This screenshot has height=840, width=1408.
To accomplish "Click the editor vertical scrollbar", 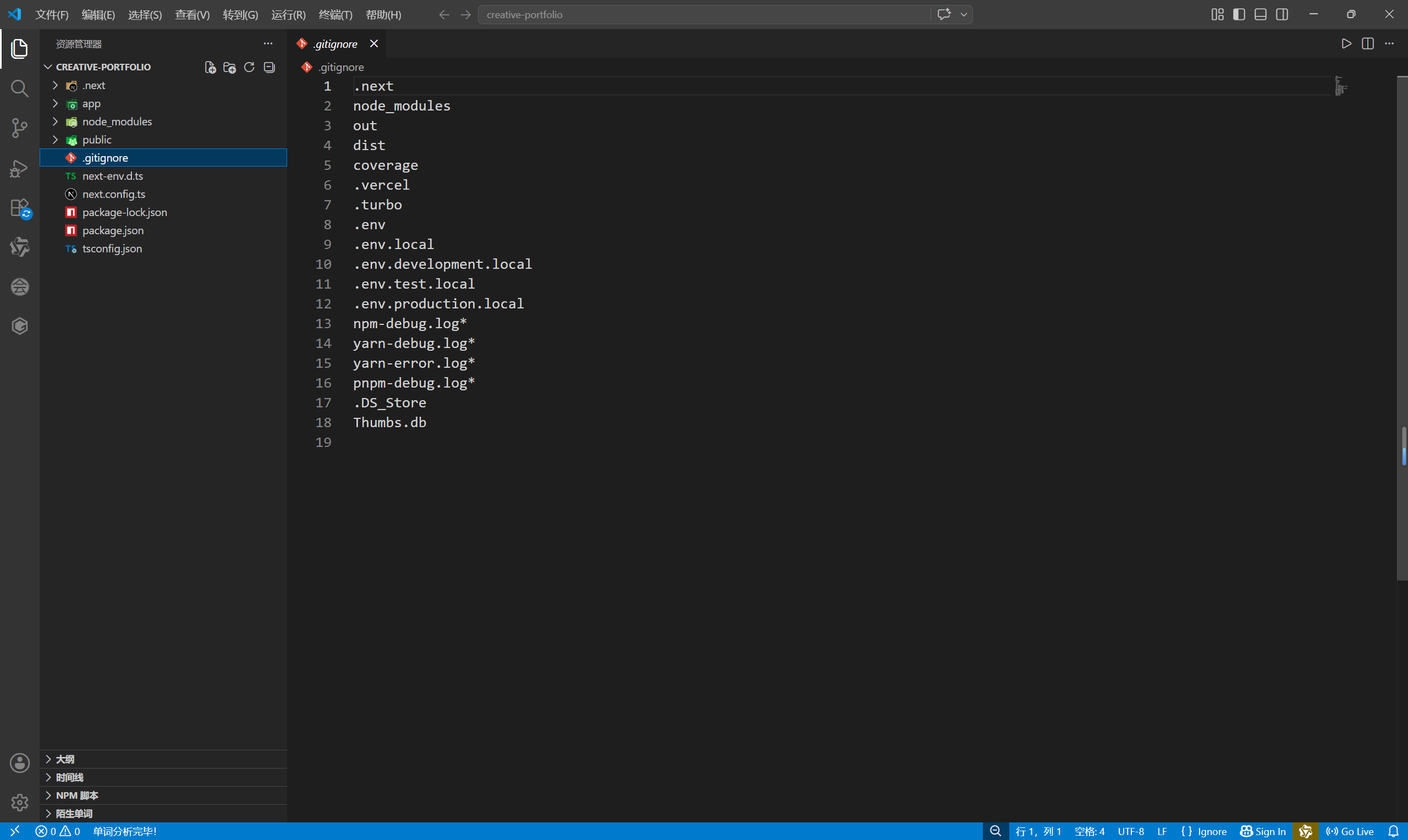I will (1402, 328).
